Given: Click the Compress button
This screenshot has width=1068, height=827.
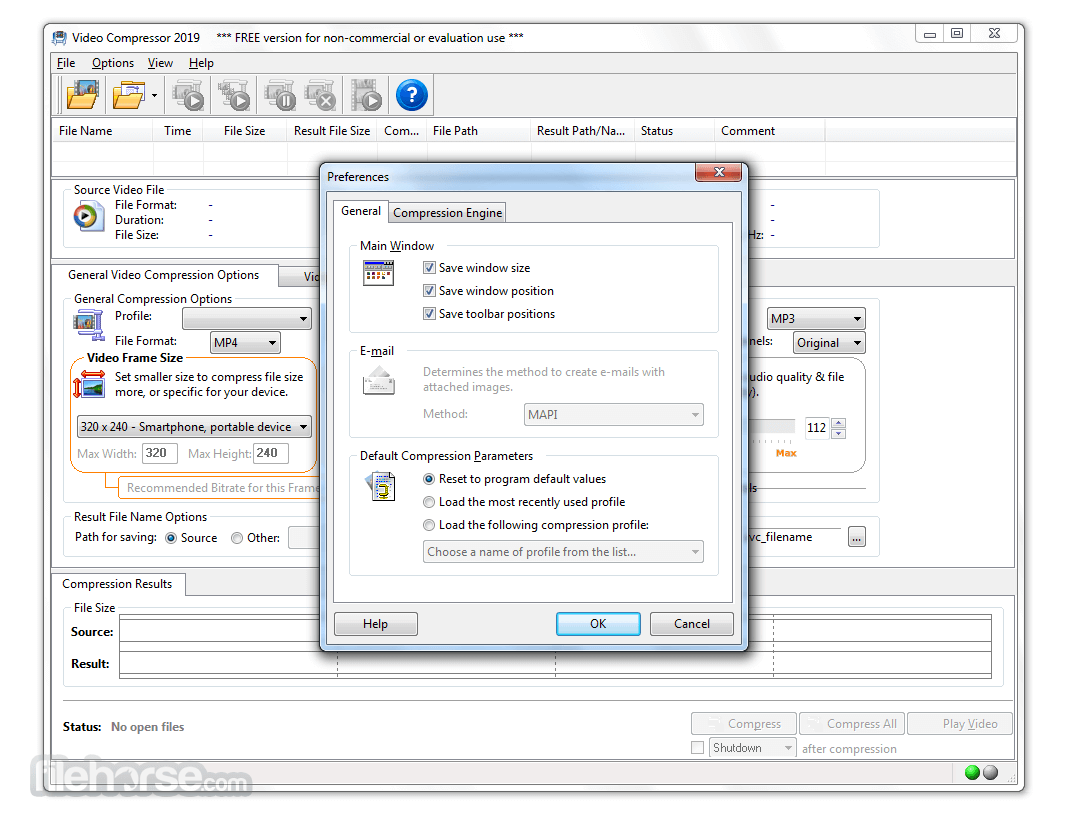Looking at the screenshot, I should tap(744, 723).
